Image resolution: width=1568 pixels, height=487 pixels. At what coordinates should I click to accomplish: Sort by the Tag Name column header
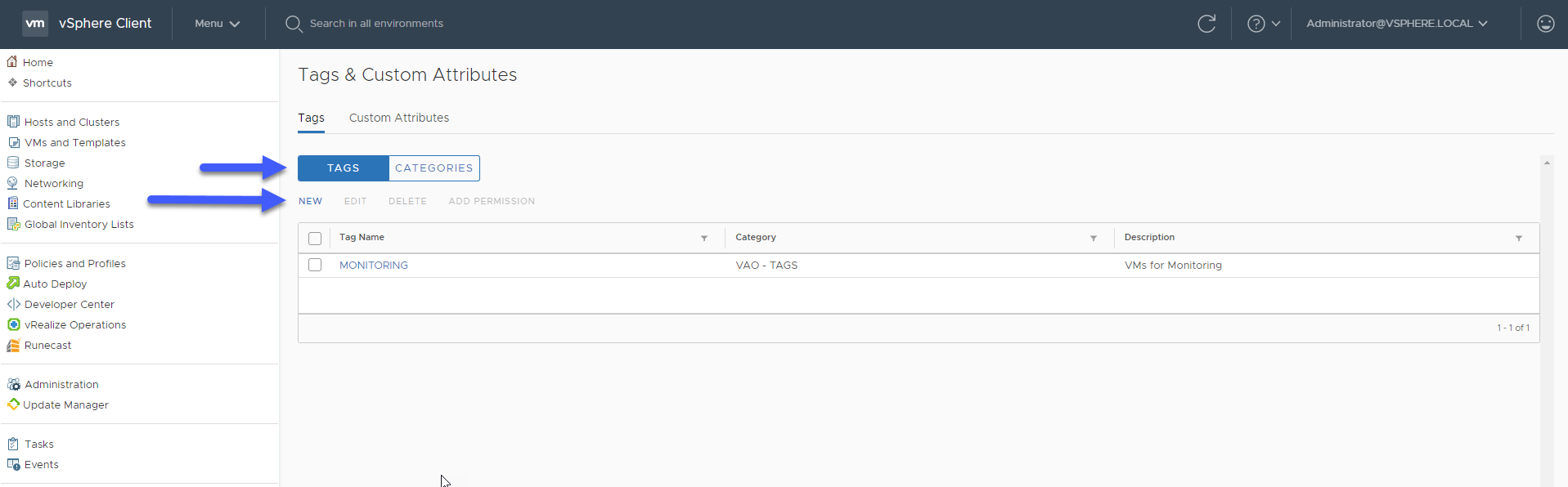[x=362, y=238]
